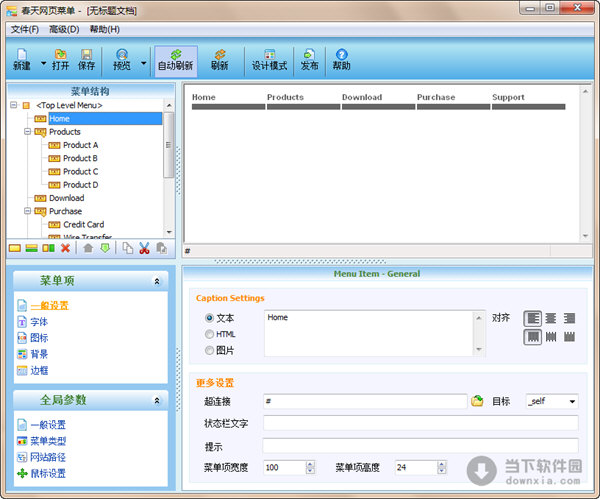The width and height of the screenshot is (600, 499).
Task: Click the 发布 (Publish) toolbar icon
Action: (x=309, y=60)
